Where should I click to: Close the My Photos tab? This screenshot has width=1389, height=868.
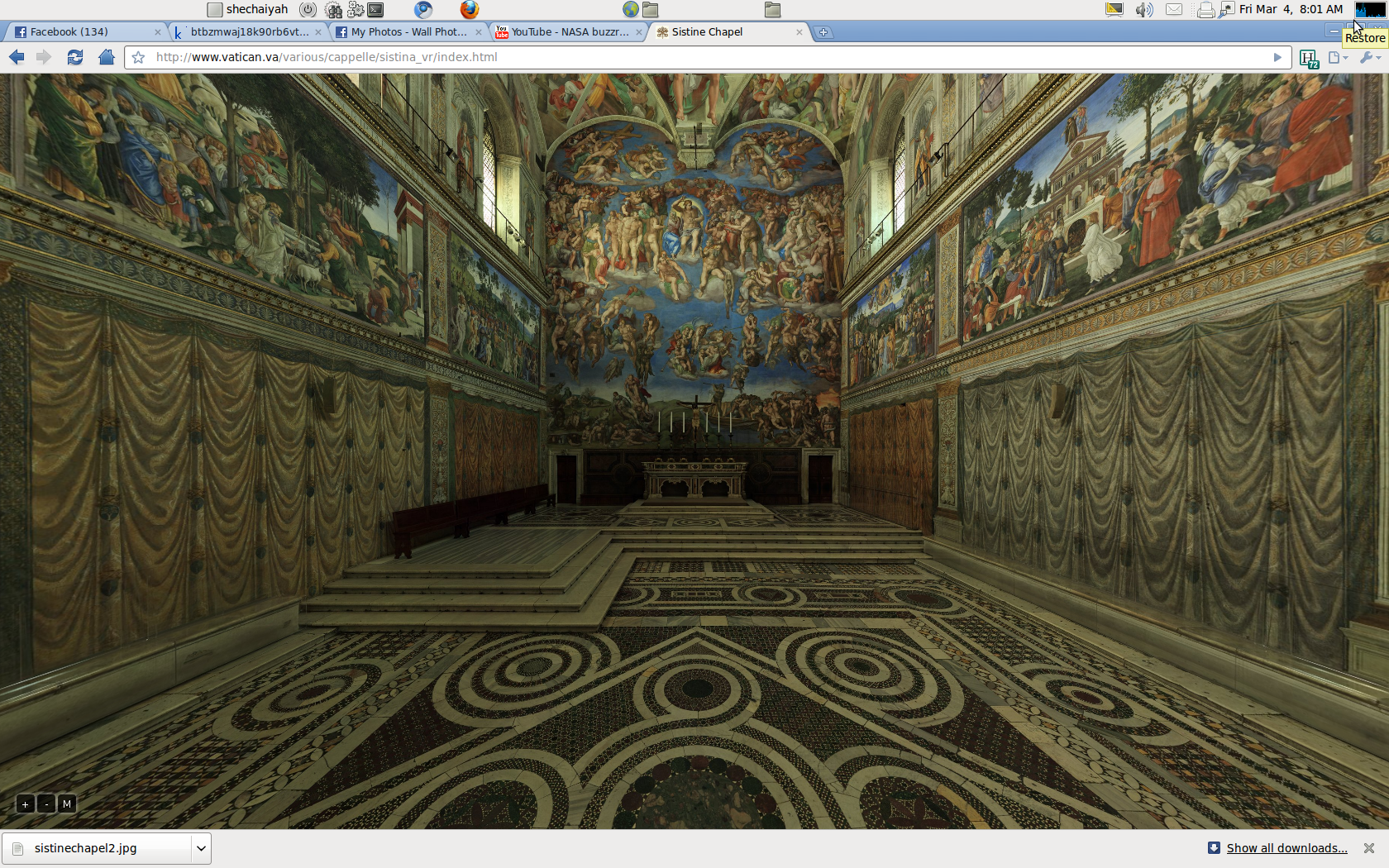(478, 32)
